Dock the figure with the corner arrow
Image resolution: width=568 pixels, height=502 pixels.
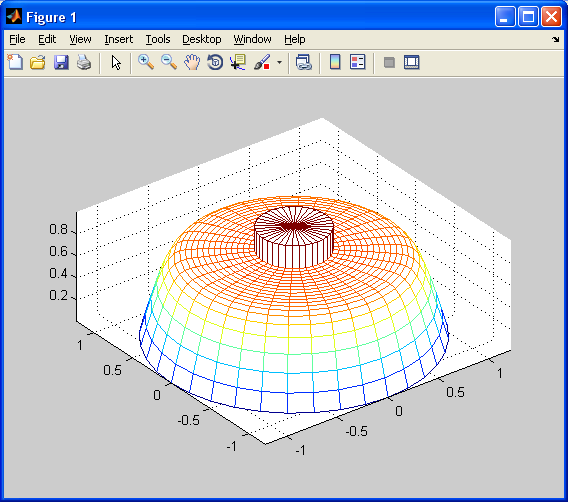click(556, 39)
